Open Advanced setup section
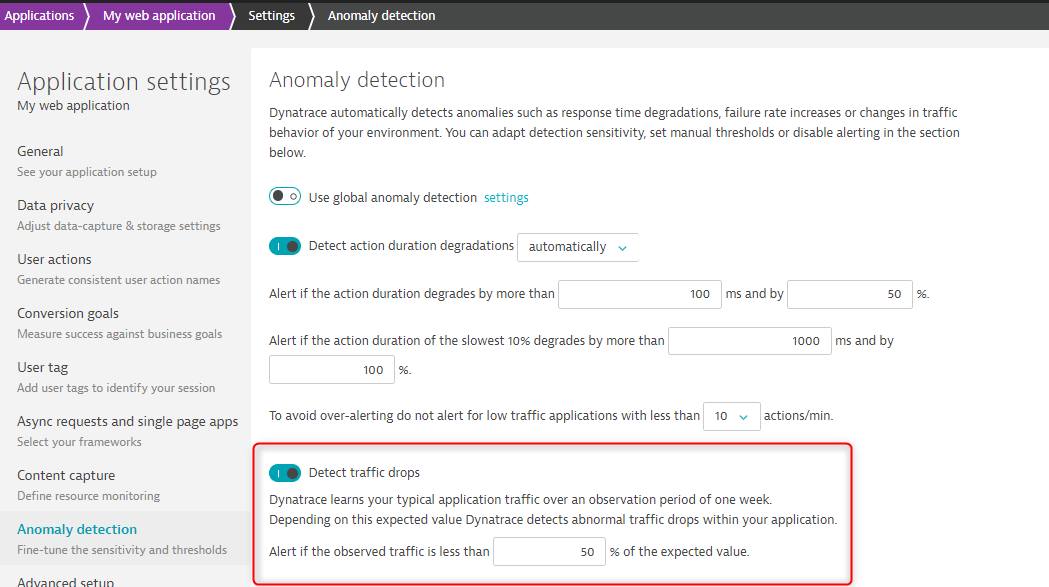 (x=66, y=581)
